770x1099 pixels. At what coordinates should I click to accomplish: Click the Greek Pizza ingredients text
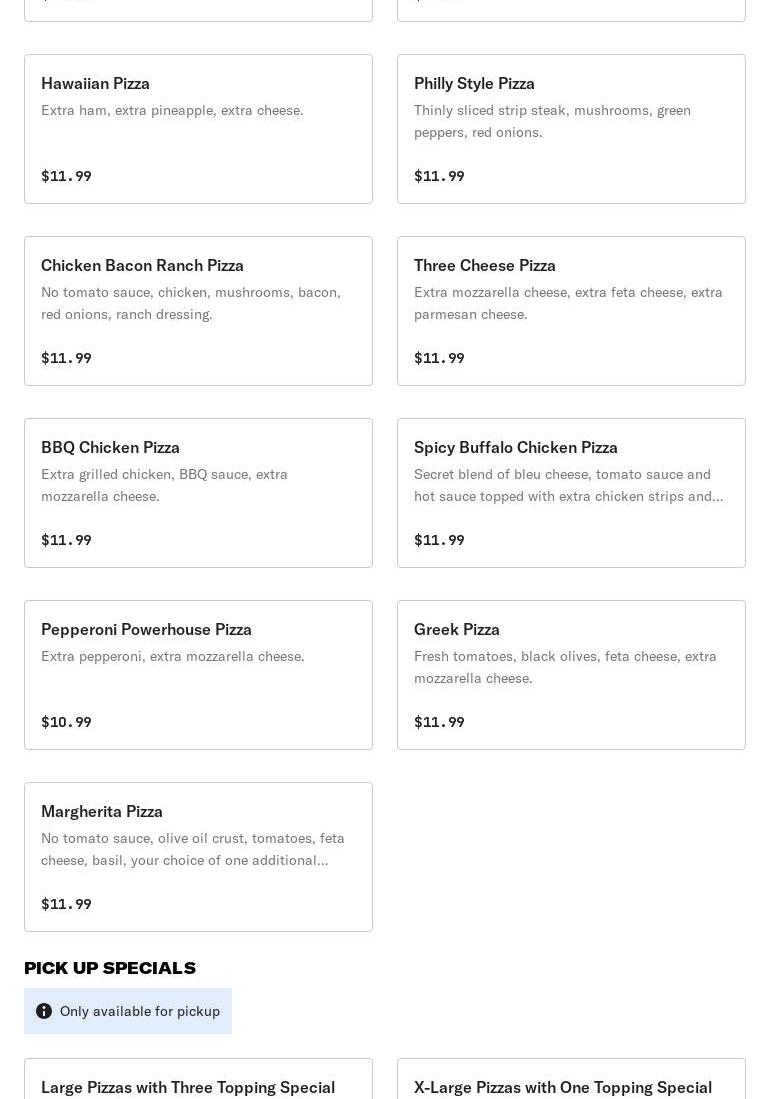click(565, 667)
